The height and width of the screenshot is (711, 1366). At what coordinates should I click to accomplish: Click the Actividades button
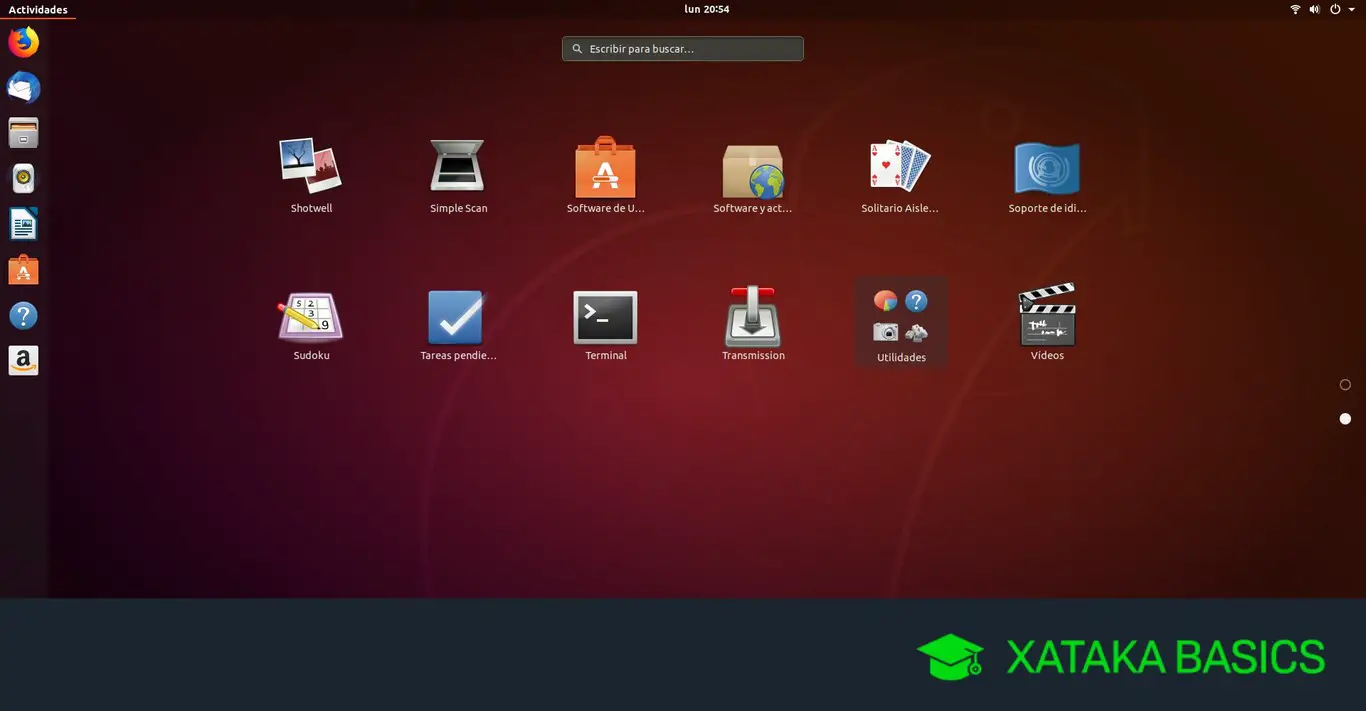coord(38,9)
